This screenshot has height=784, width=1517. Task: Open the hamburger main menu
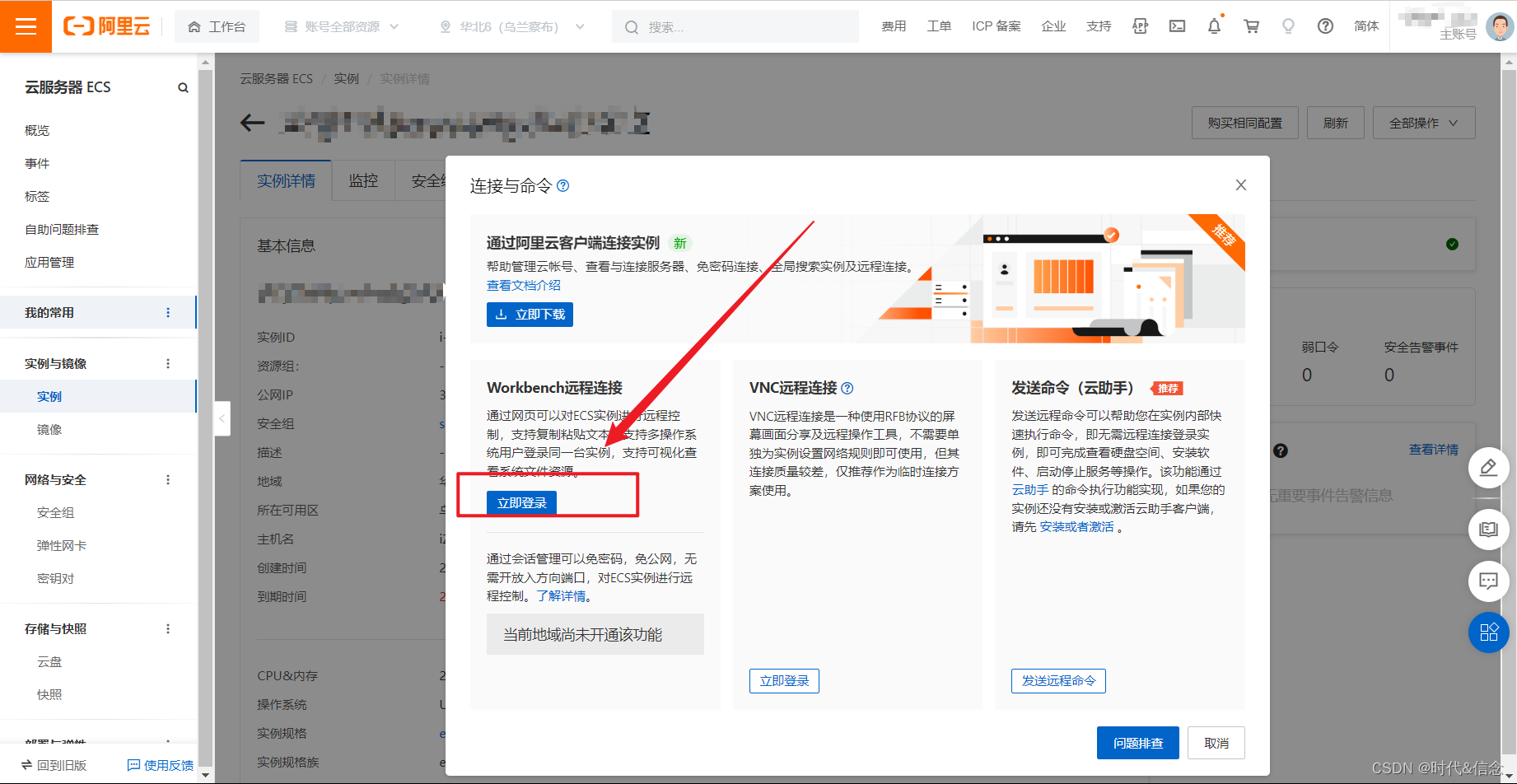point(26,26)
